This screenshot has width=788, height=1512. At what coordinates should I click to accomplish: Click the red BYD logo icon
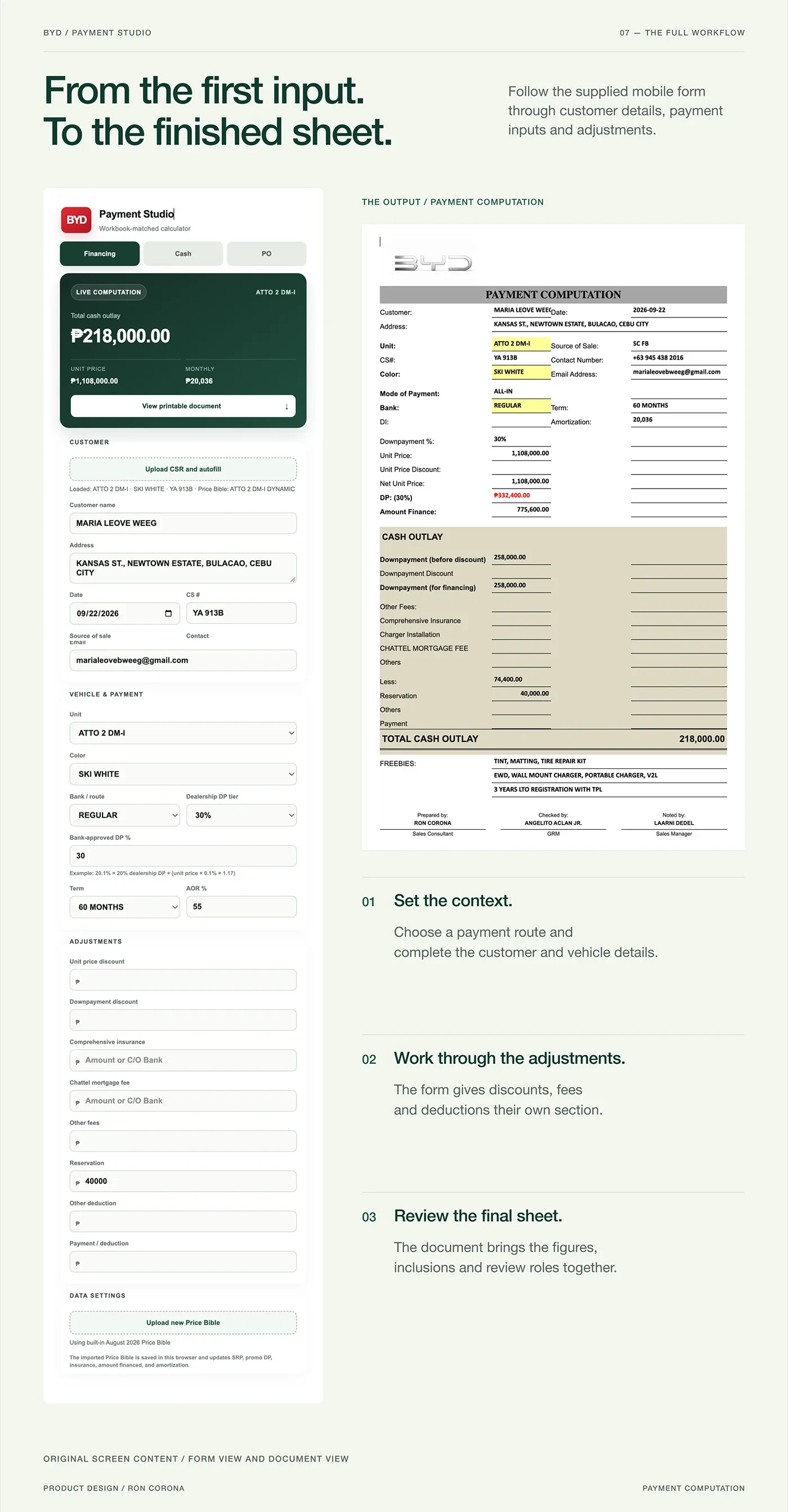(x=77, y=220)
